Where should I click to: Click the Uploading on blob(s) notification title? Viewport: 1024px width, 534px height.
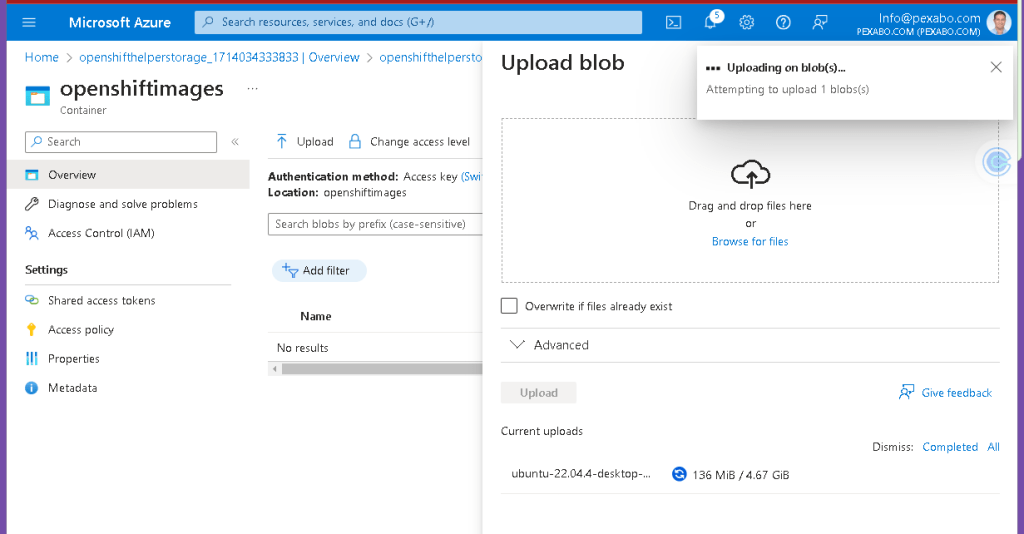[786, 67]
